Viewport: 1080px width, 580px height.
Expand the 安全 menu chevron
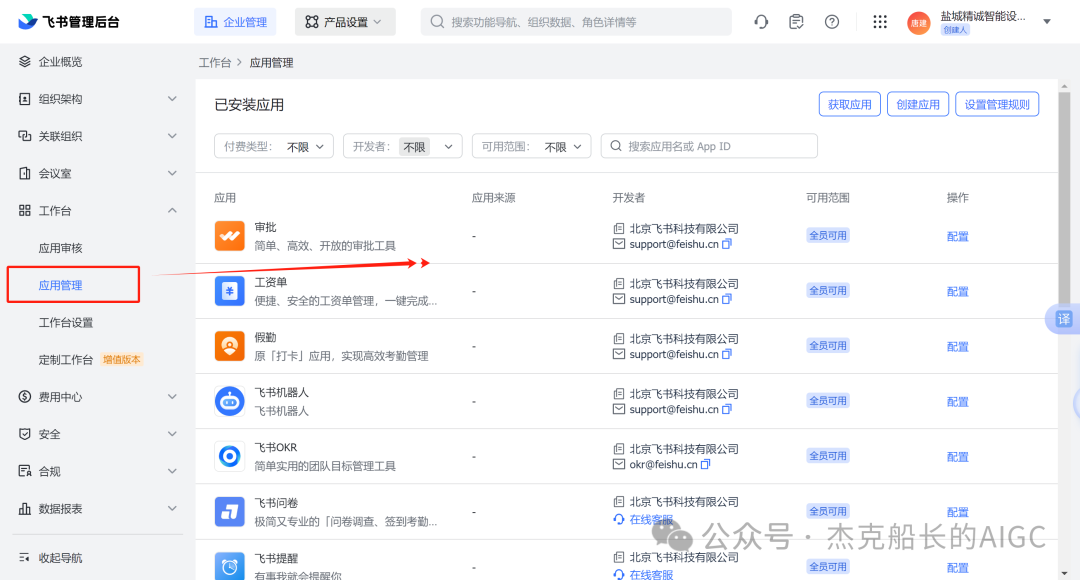click(172, 434)
